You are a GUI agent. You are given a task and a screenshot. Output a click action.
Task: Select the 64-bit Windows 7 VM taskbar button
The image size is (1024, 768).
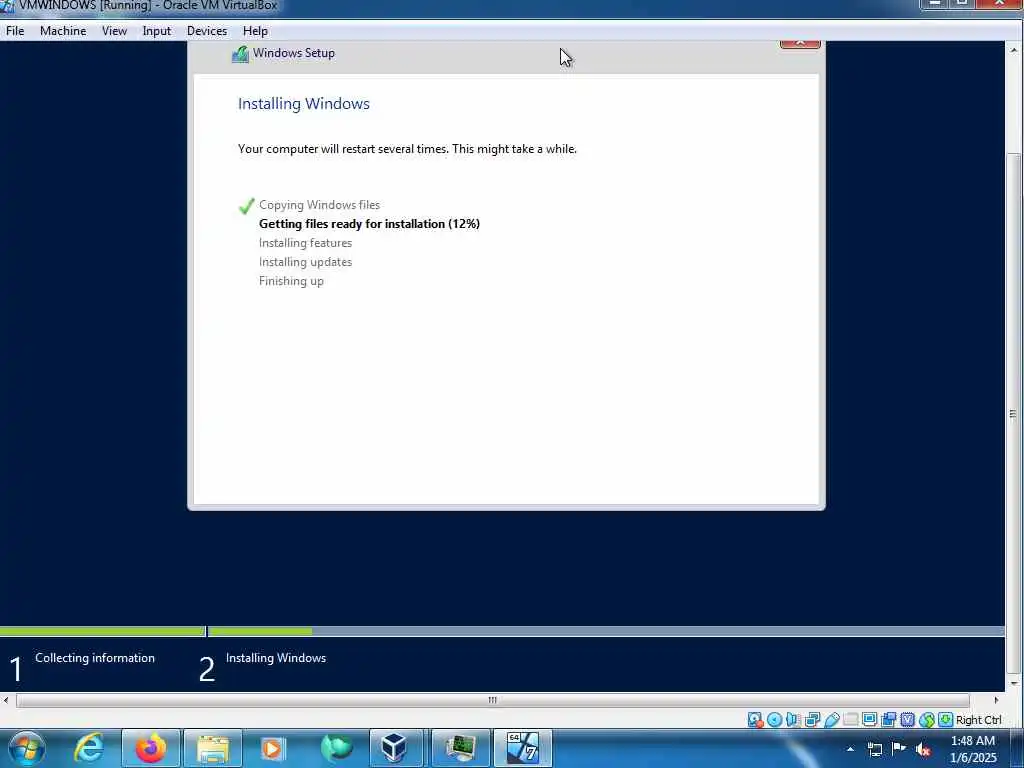(522, 748)
